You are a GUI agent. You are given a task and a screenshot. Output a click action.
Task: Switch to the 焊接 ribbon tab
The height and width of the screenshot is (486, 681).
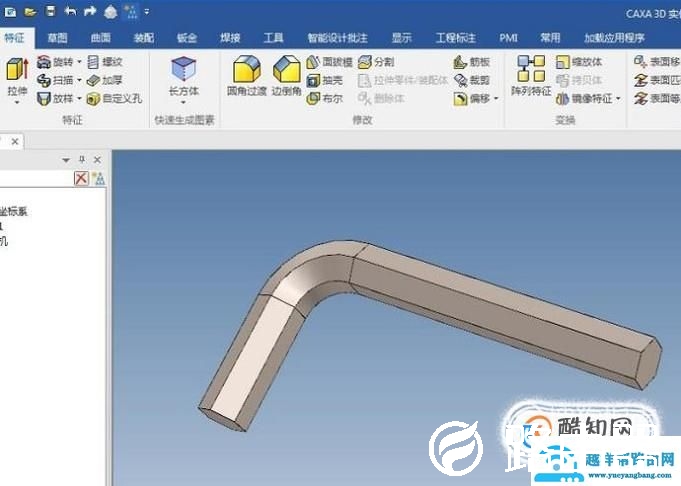click(x=230, y=38)
